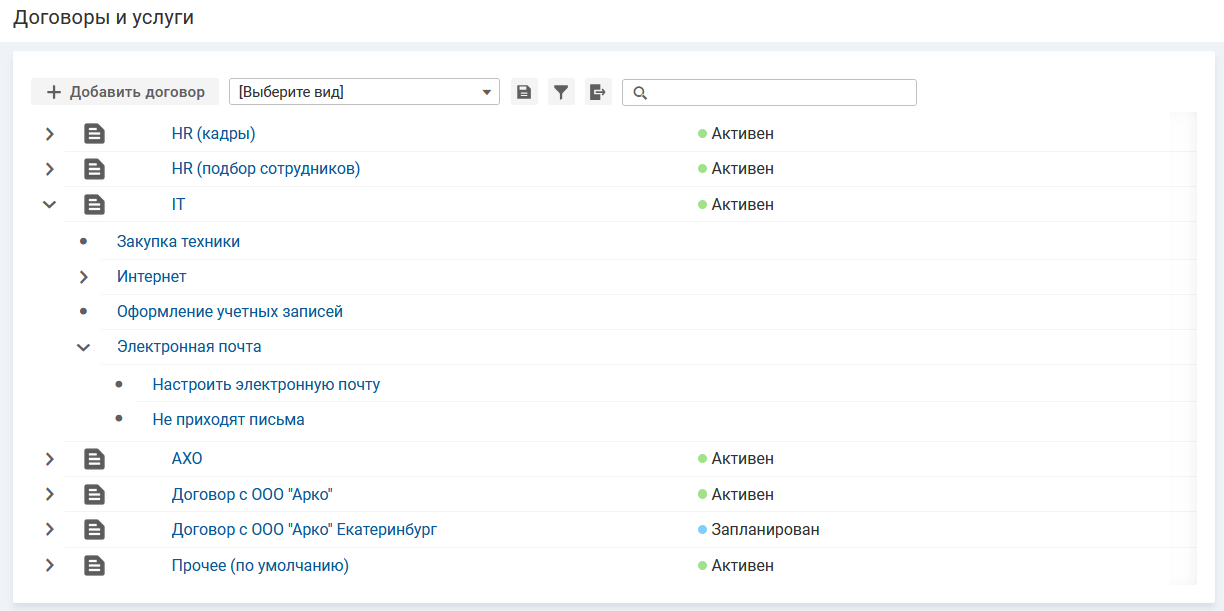Click the save view icon in toolbar
Screen dimensions: 1224x611
click(x=524, y=92)
